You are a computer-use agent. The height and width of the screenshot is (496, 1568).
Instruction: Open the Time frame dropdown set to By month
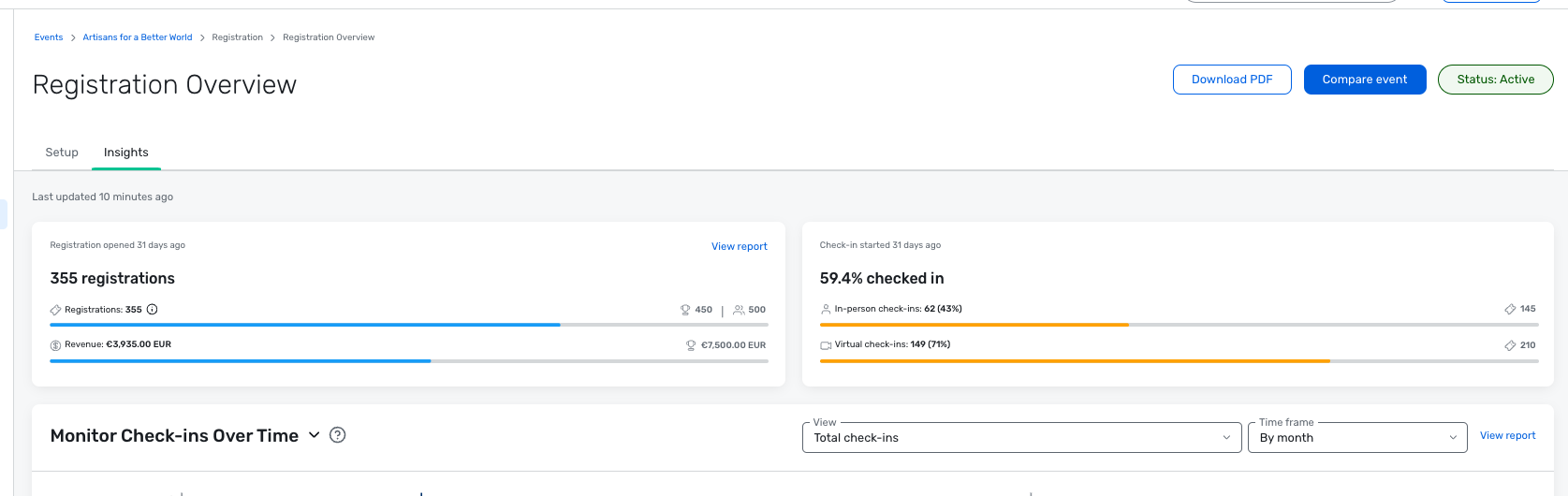(x=1357, y=437)
